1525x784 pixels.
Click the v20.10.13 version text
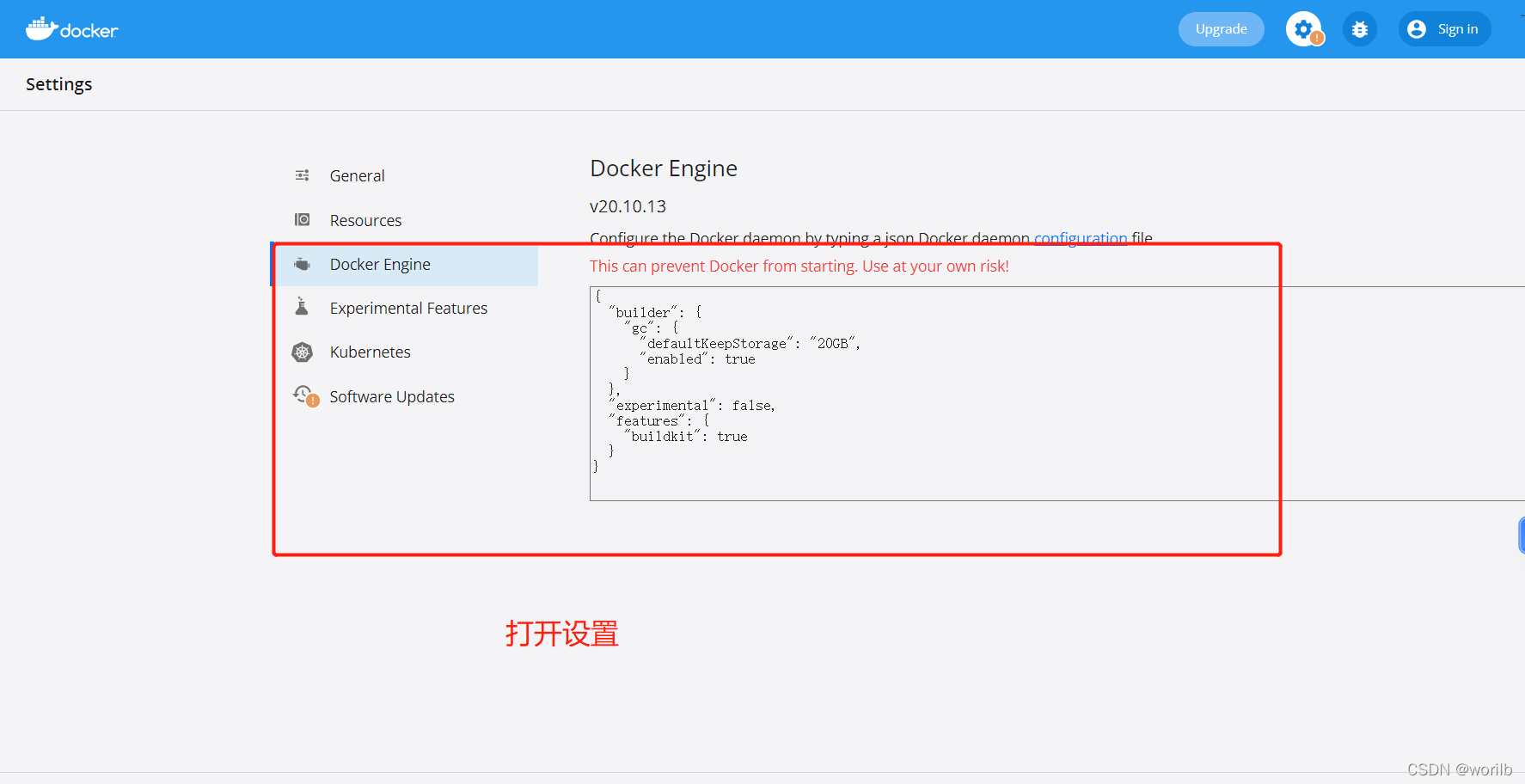click(x=628, y=206)
